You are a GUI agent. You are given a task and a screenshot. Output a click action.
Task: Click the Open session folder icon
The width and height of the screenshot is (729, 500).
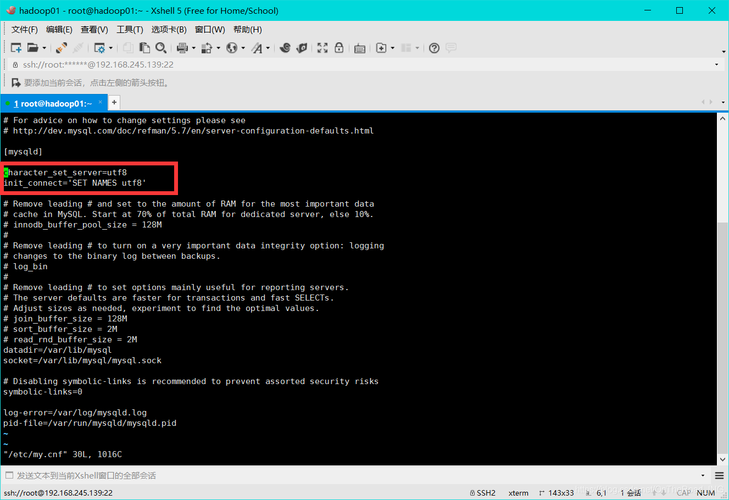(x=33, y=48)
